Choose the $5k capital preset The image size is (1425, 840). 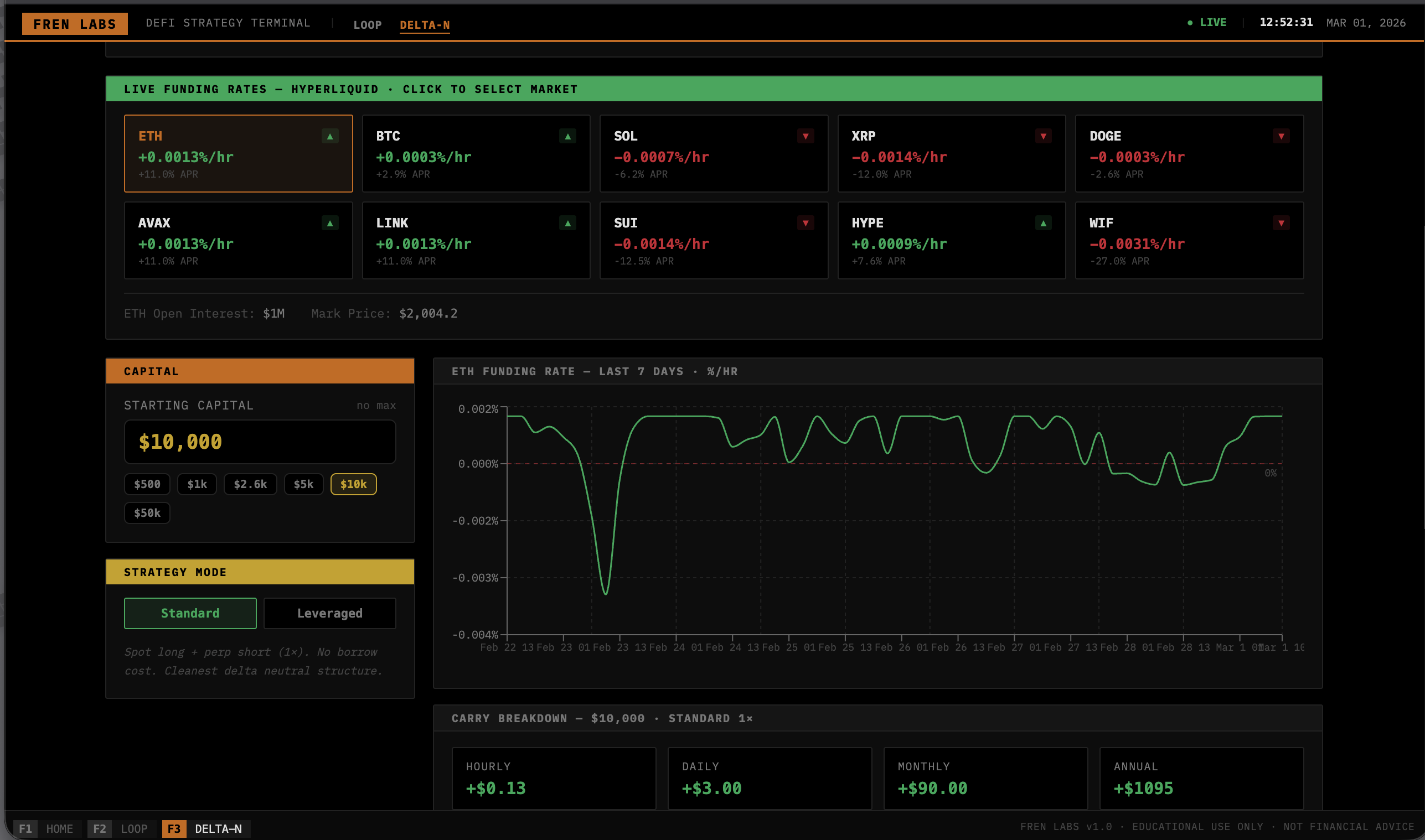pyautogui.click(x=303, y=484)
